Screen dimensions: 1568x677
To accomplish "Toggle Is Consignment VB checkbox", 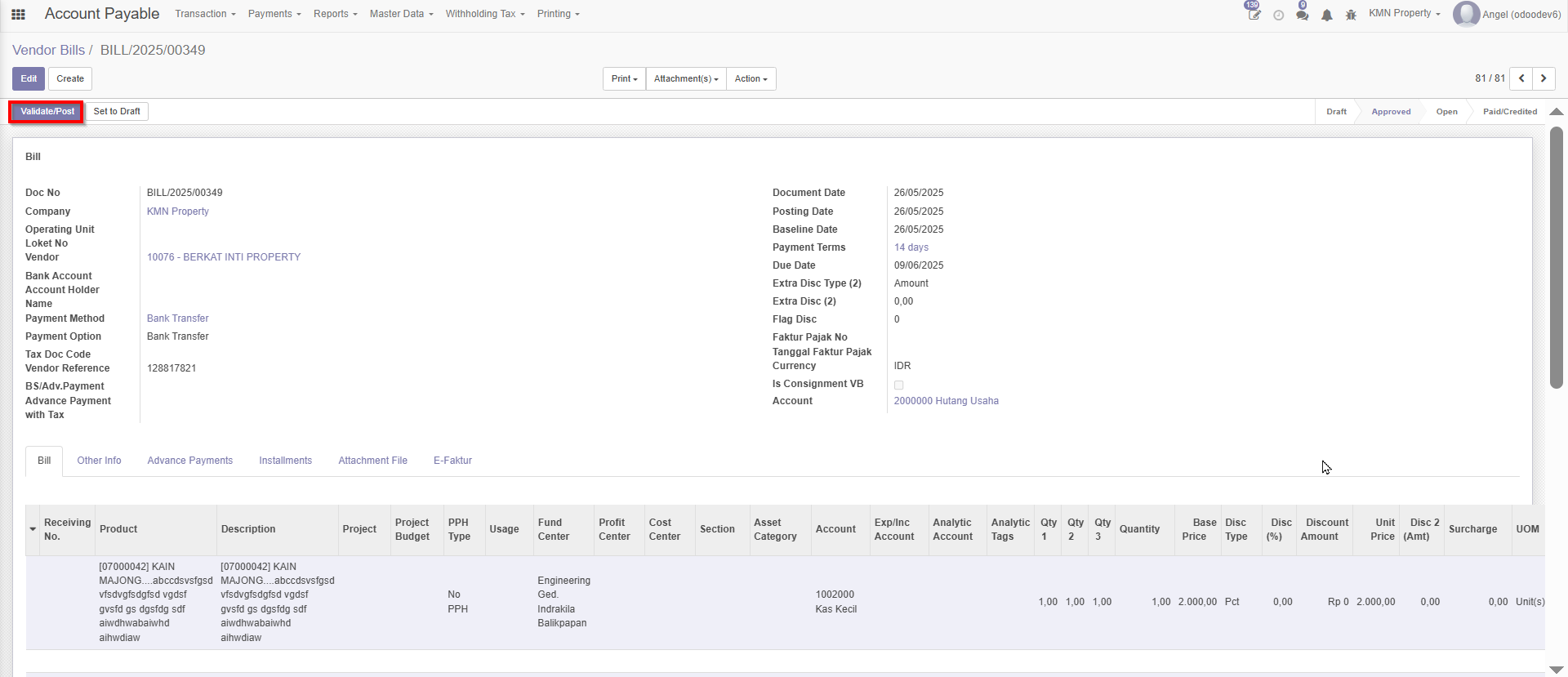I will [x=898, y=385].
